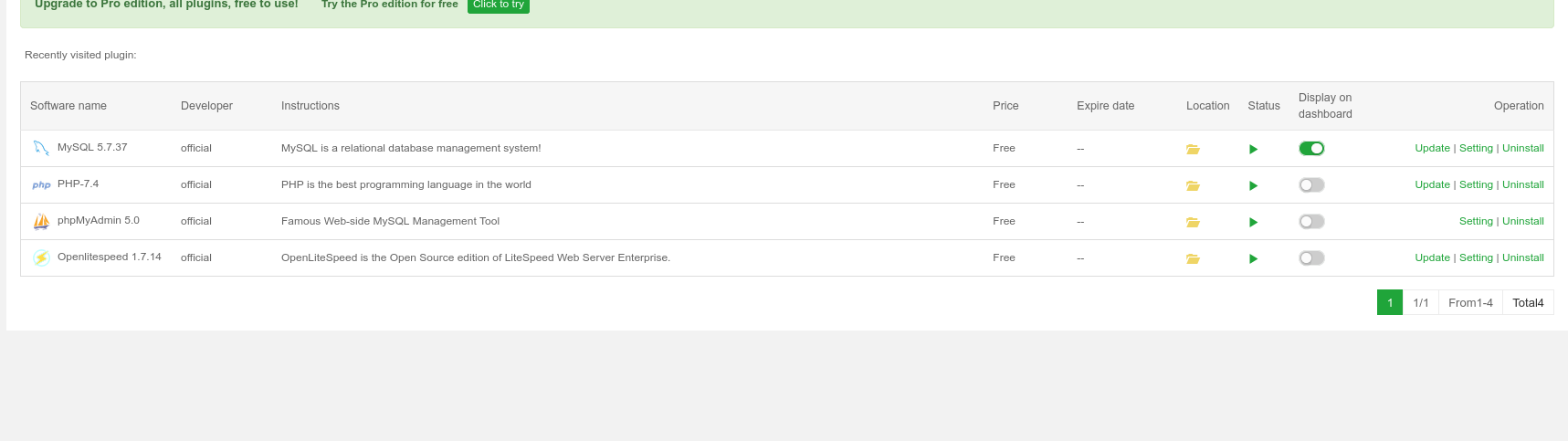Screen dimensions: 1568x441
Task: Click the Openlitespeed 1.7.14 software name
Action: 110,257
